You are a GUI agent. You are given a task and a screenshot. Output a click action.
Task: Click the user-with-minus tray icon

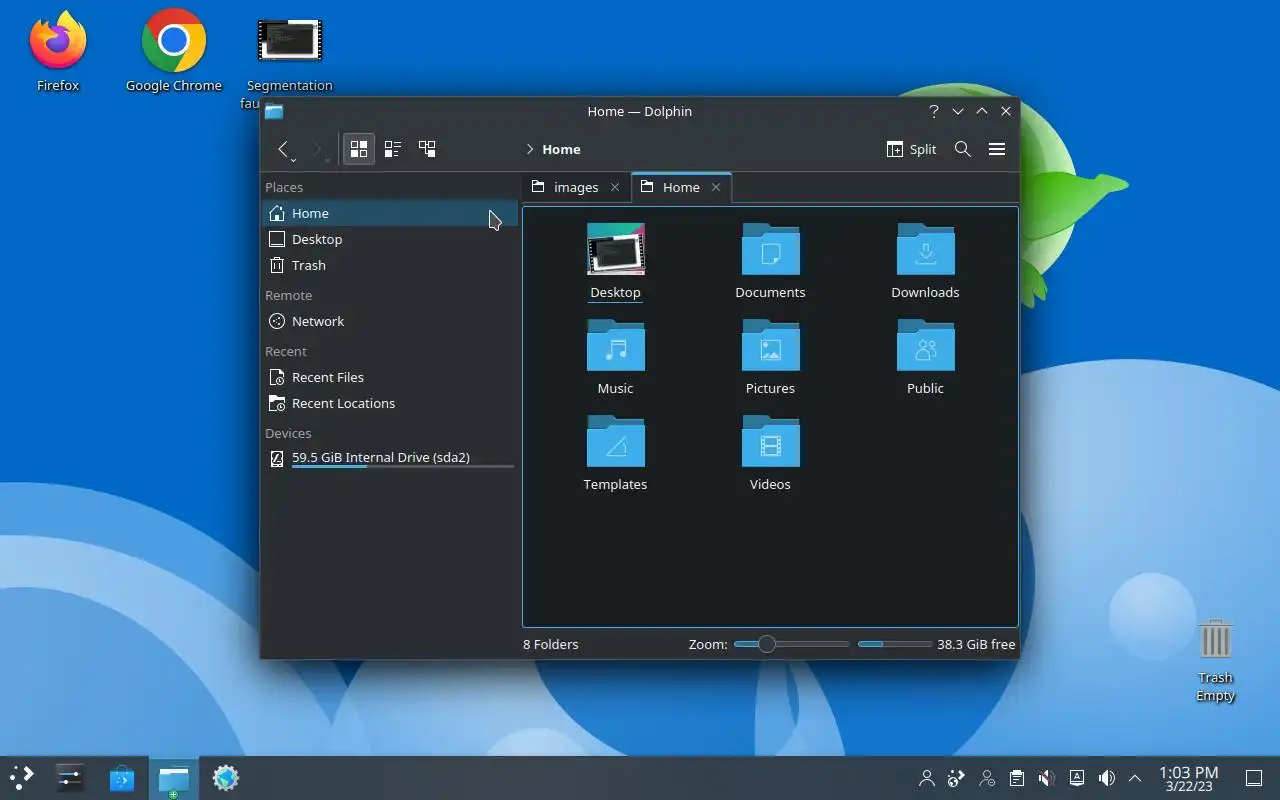(x=987, y=777)
